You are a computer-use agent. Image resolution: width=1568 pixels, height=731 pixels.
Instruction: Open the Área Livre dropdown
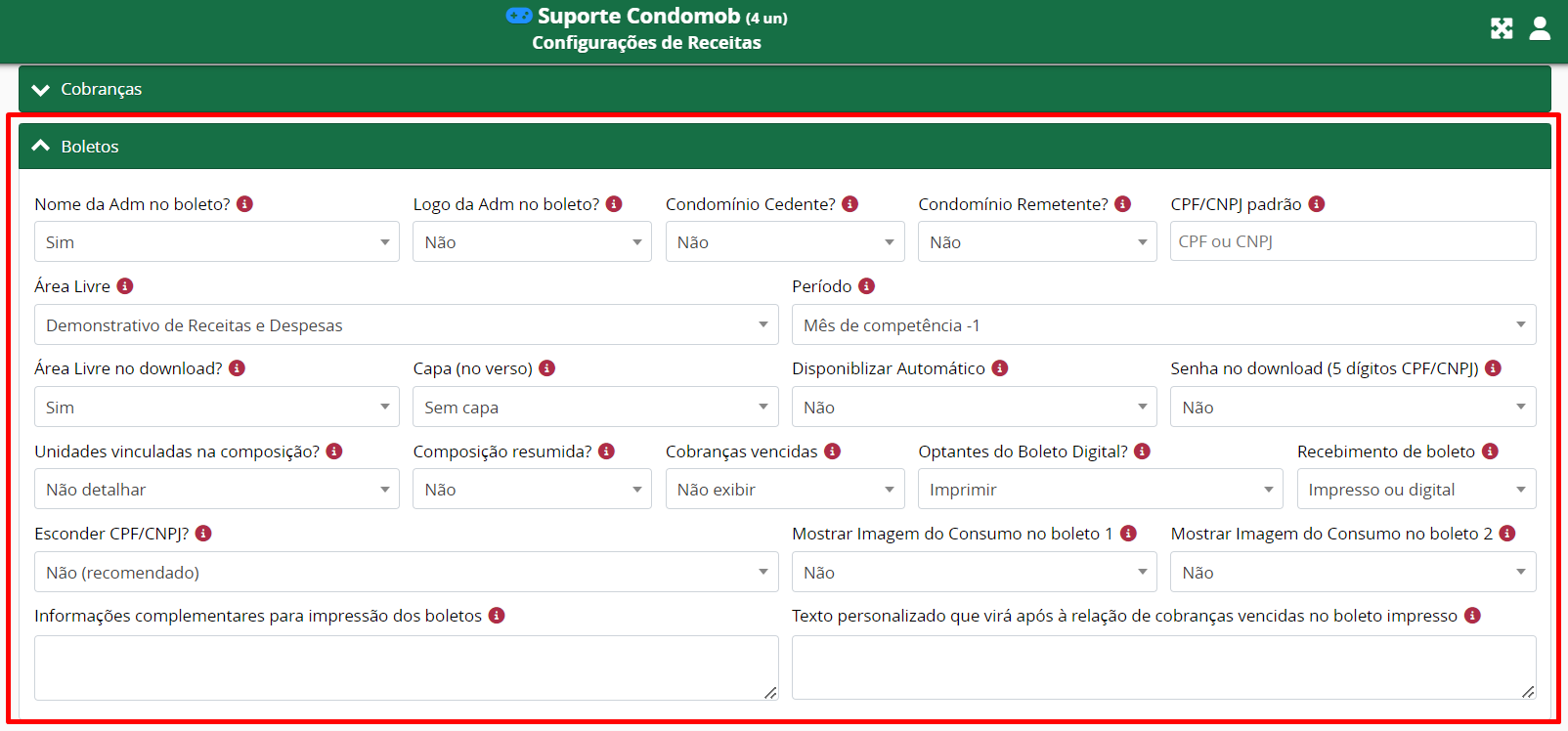406,324
